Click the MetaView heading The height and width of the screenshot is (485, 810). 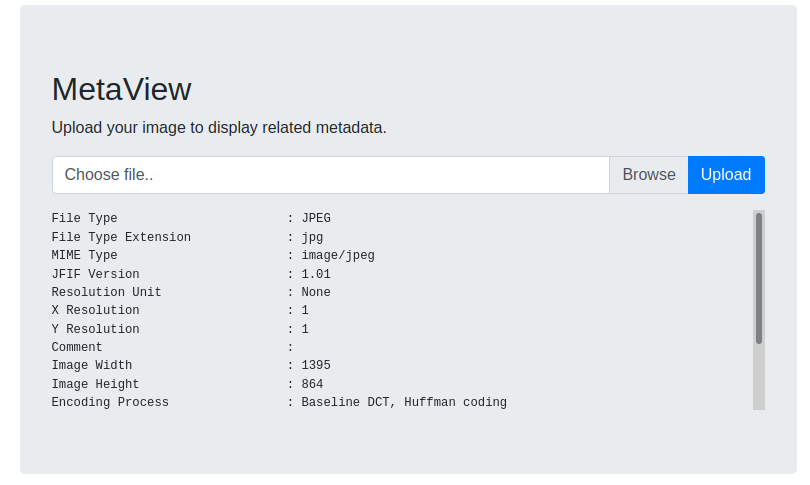121,89
